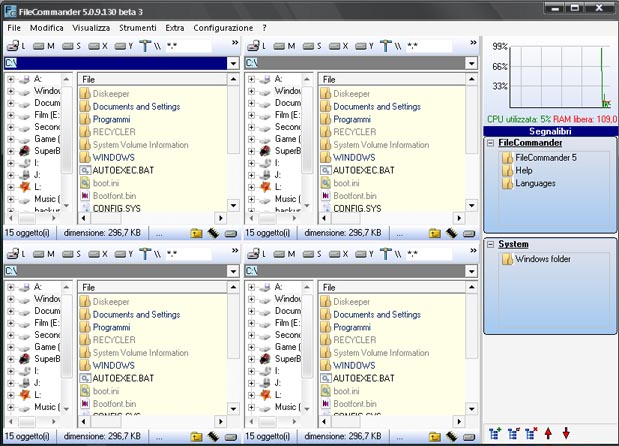Image resolution: width=619 pixels, height=446 pixels.
Task: Move bookmark down with red down arrow
Action: tap(566, 433)
